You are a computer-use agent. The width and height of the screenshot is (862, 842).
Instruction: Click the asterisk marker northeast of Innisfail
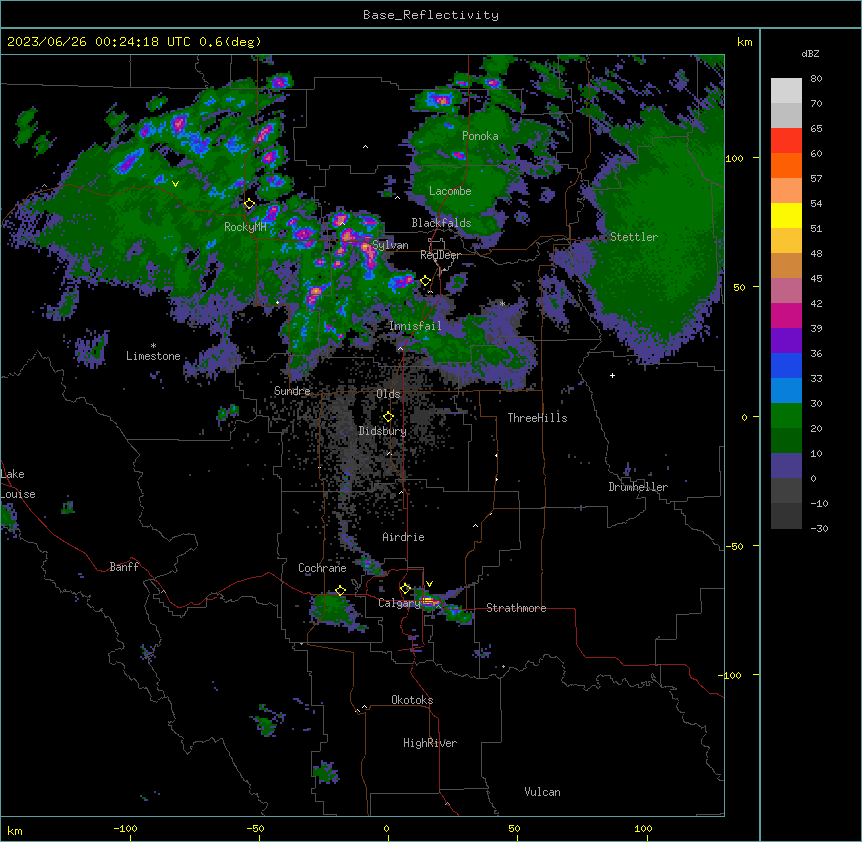click(502, 303)
